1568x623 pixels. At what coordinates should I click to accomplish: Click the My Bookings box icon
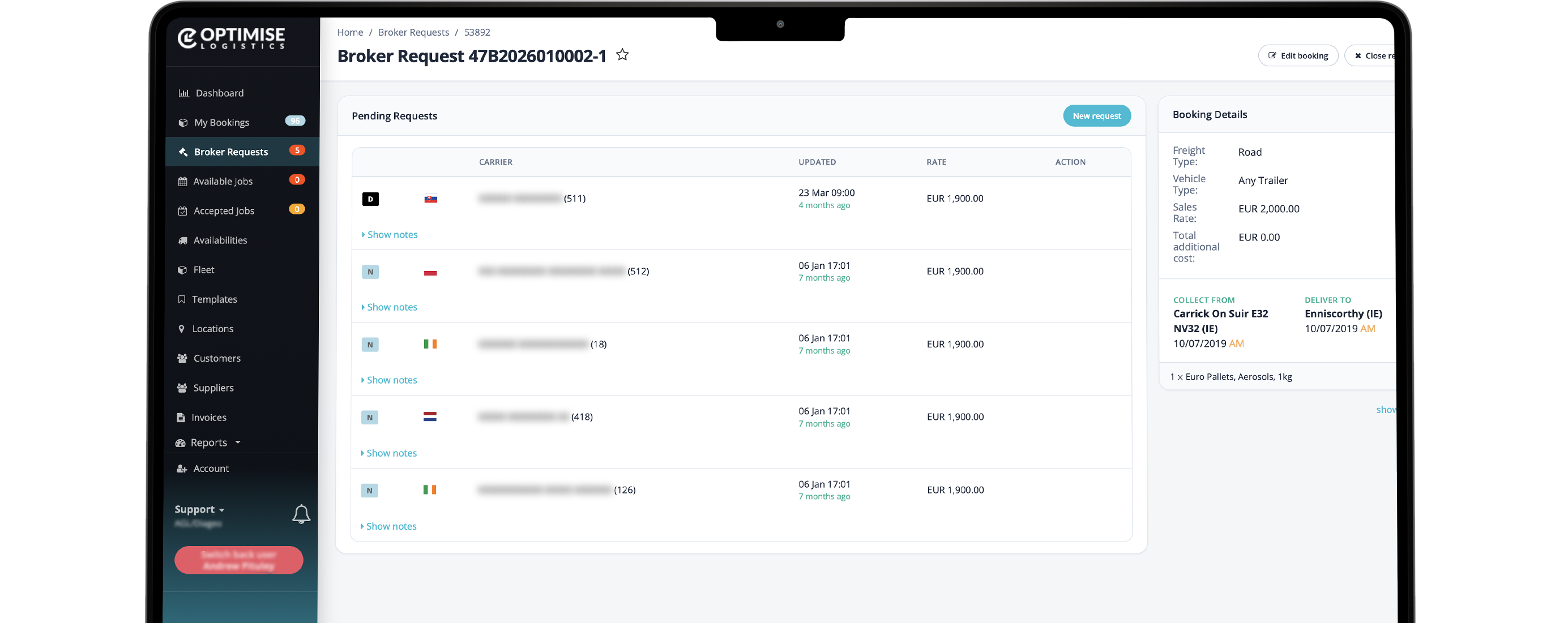click(x=182, y=122)
